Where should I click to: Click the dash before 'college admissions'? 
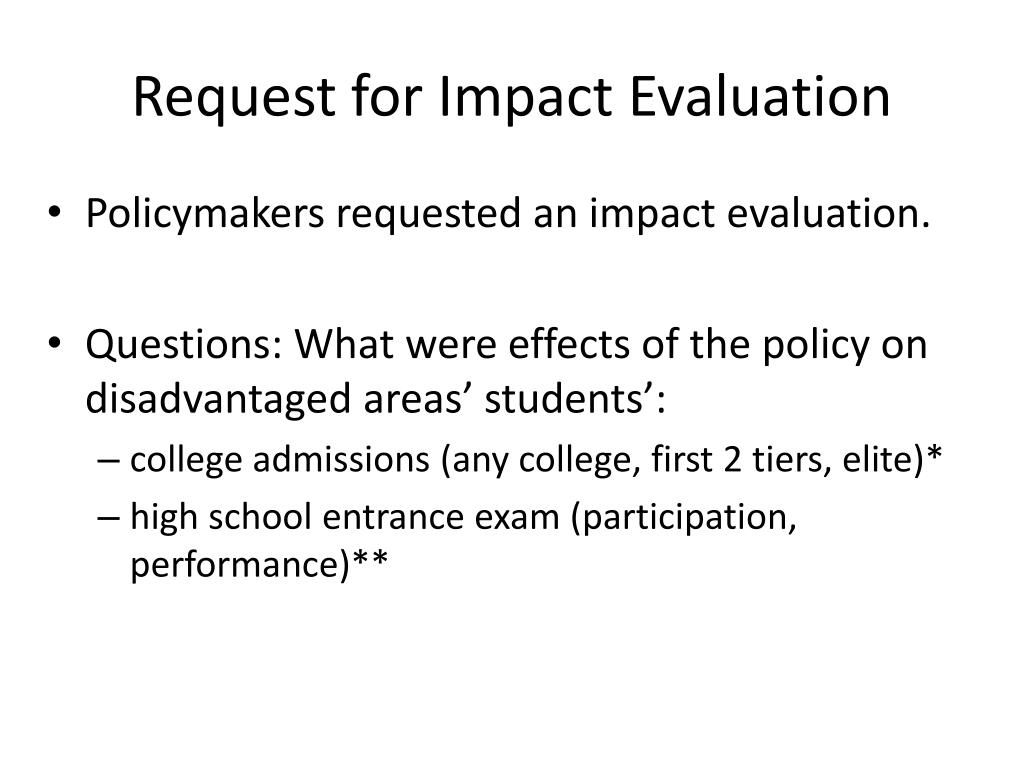tap(108, 460)
